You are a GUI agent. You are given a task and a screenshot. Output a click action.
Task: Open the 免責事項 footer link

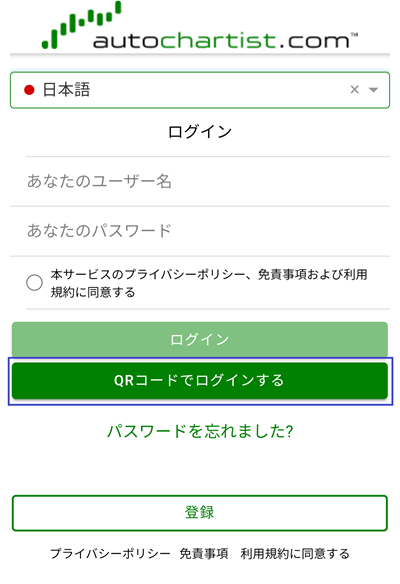(203, 553)
